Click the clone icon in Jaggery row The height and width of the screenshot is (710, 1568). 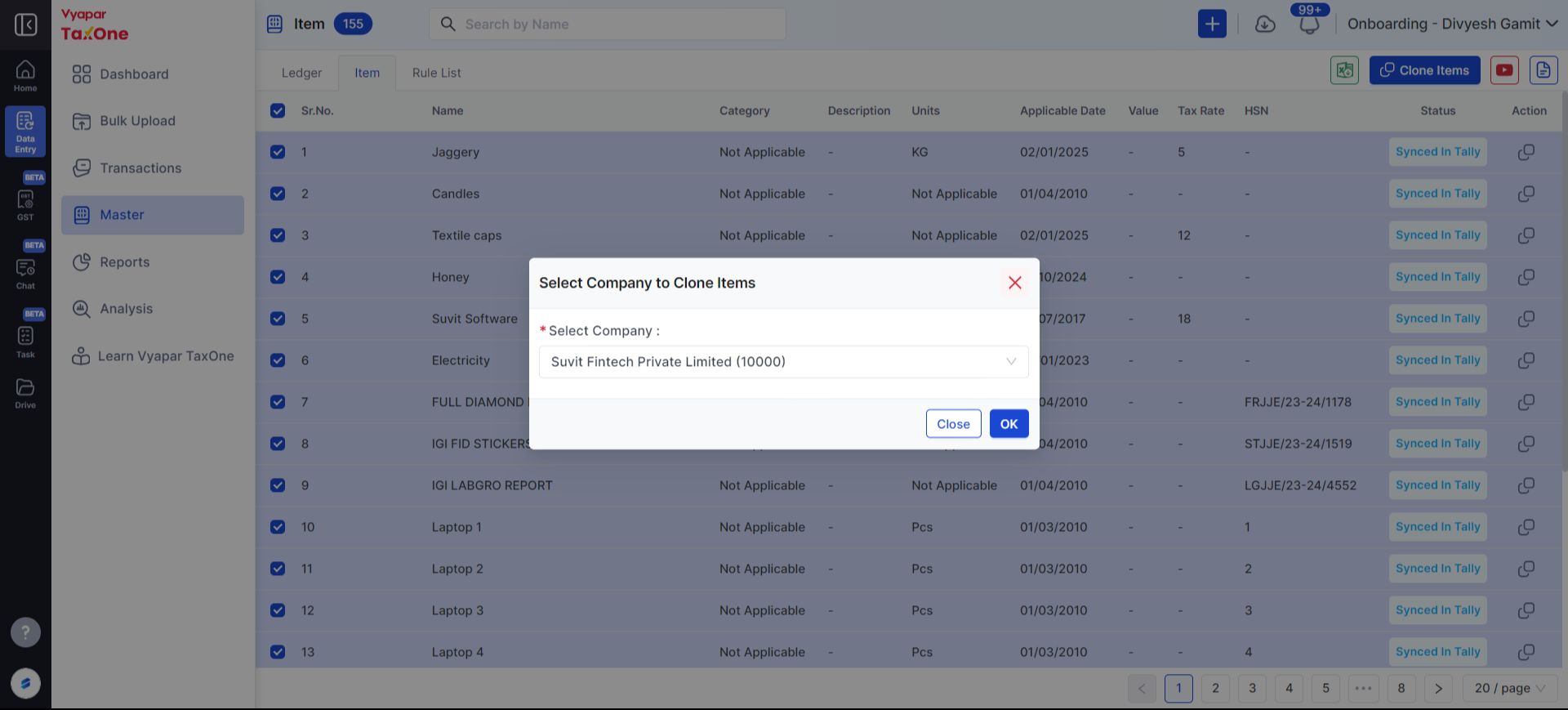1526,152
